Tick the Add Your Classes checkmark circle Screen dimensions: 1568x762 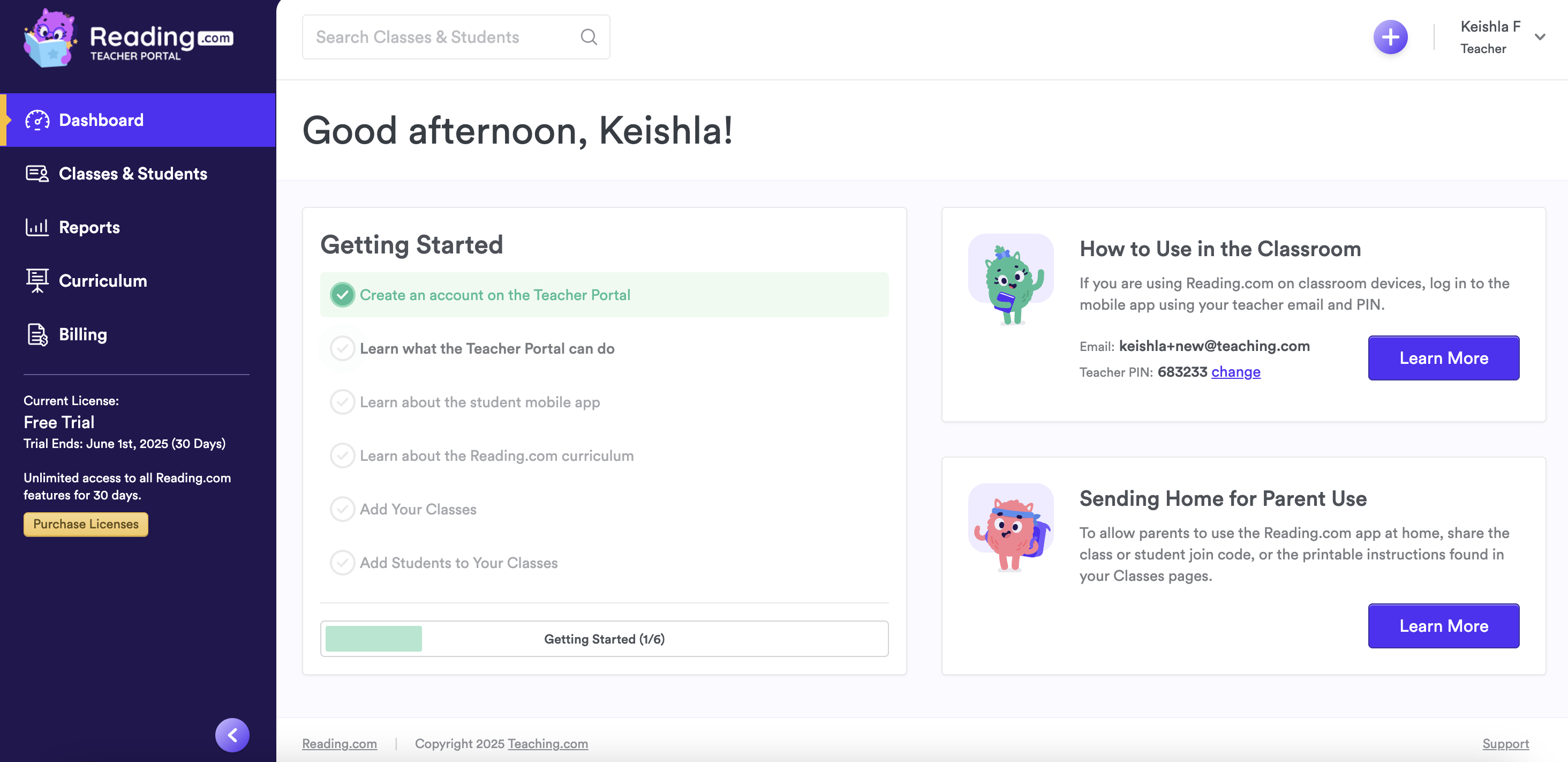[343, 509]
